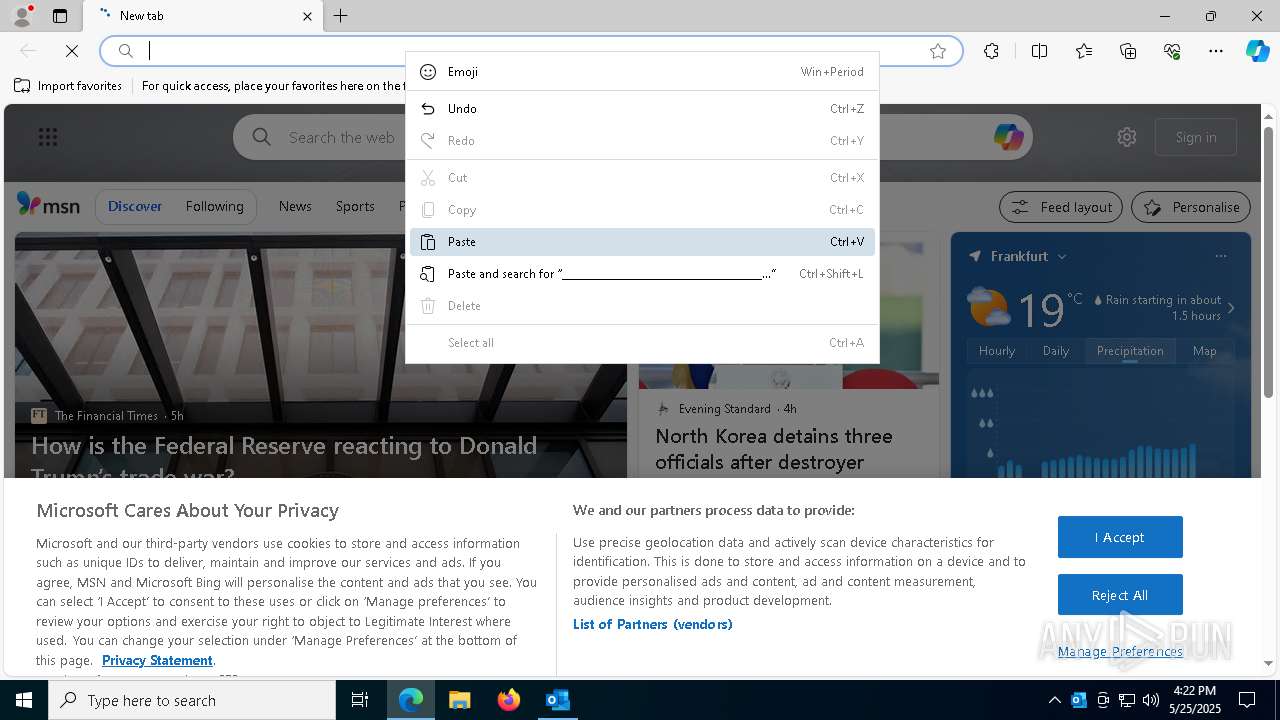The width and height of the screenshot is (1280, 720).
Task: Expand rain forecast chevron arrow
Action: pos(1231,308)
